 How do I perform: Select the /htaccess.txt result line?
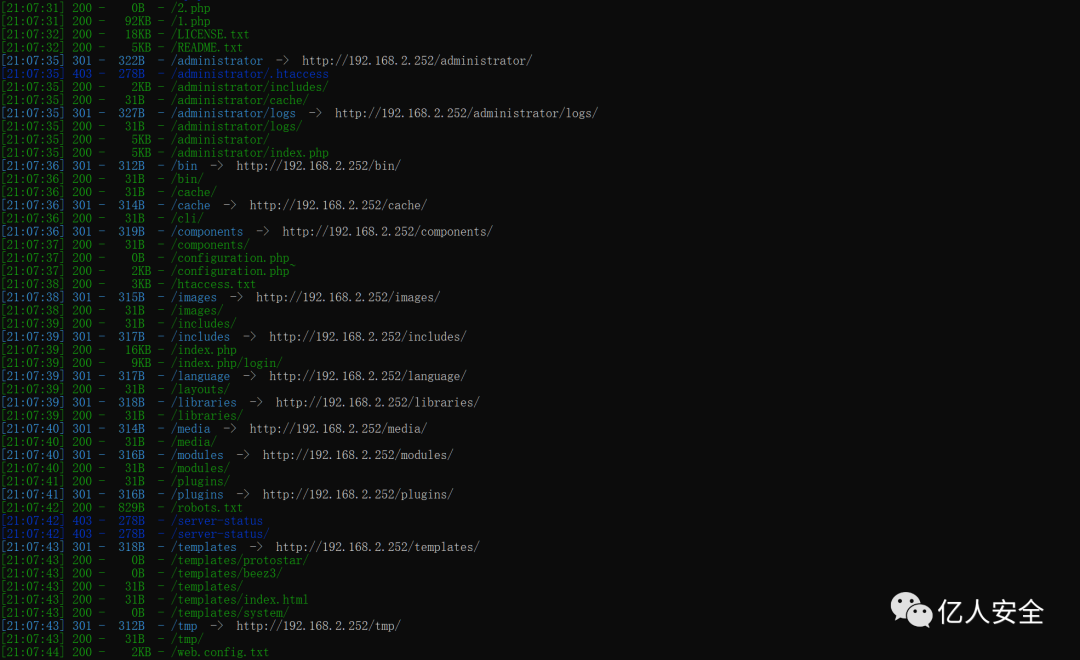[x=213, y=284]
